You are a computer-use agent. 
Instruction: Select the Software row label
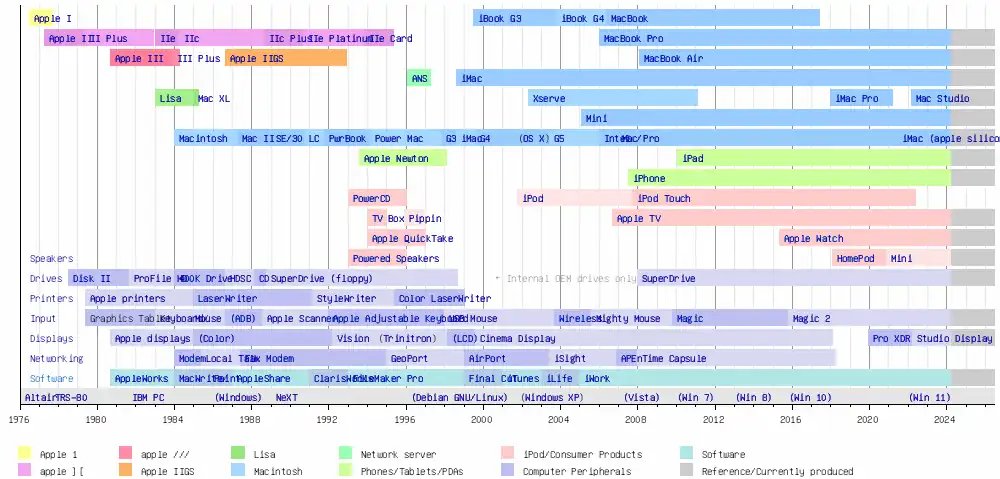pos(52,379)
